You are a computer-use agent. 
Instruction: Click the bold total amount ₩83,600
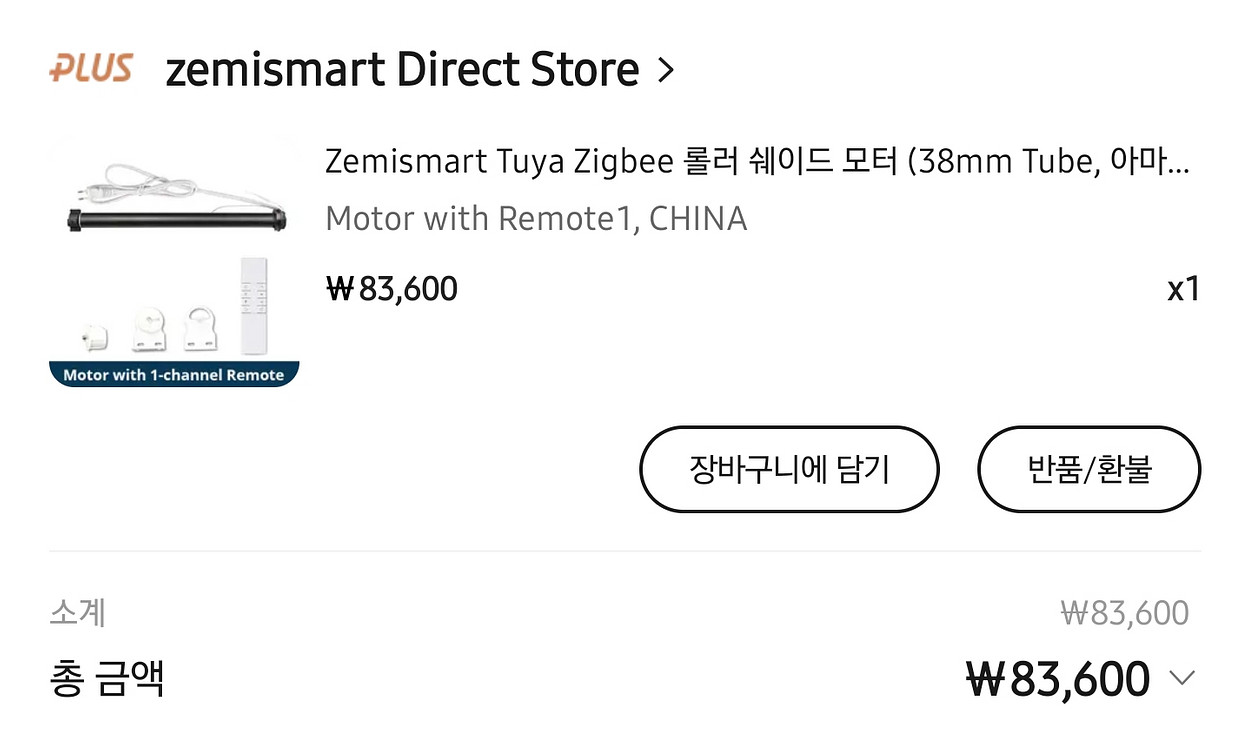point(1057,680)
